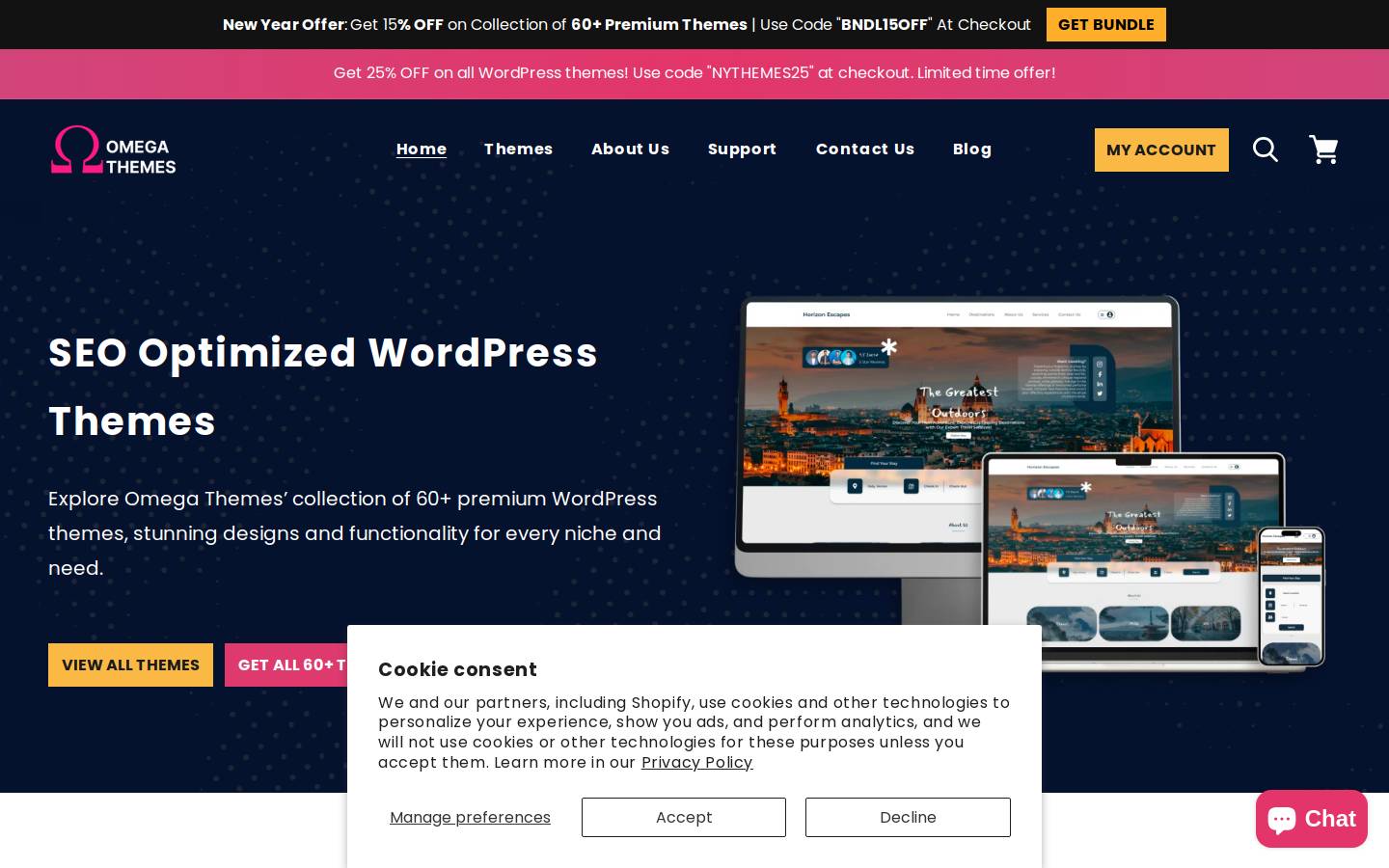The image size is (1389, 868).
Task: Open the shopping cart icon
Action: coord(1323,149)
